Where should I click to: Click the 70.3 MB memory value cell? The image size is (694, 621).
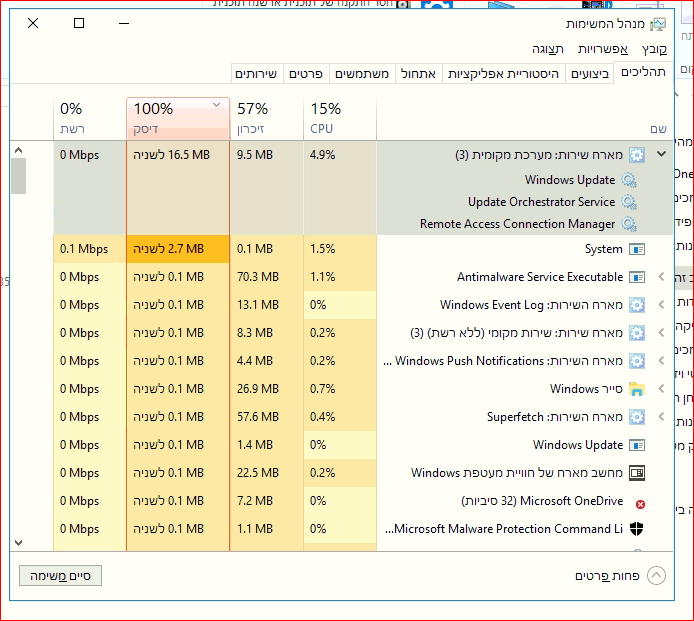pyautogui.click(x=266, y=277)
